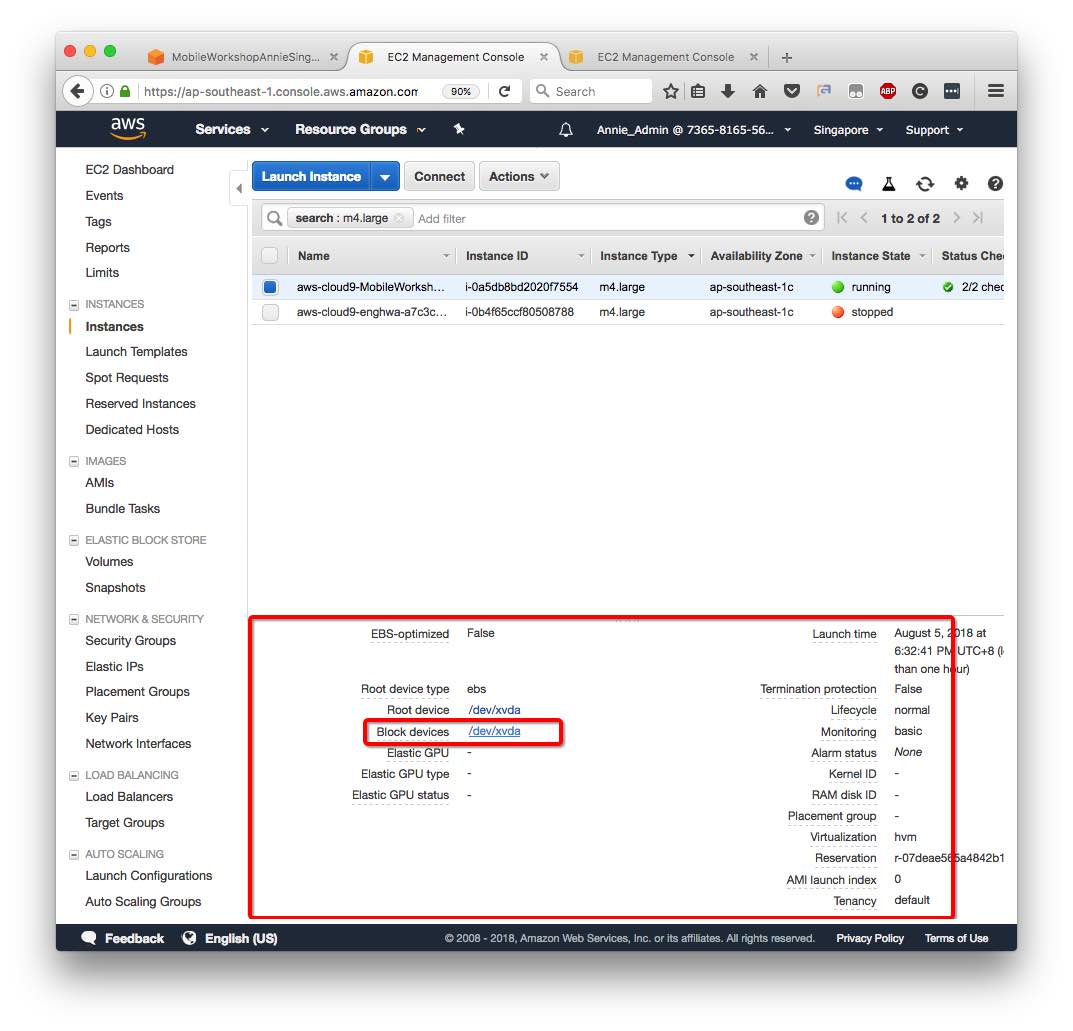This screenshot has height=1031, width=1073.
Task: Open the Annie_Admin account dropdown
Action: [x=693, y=130]
